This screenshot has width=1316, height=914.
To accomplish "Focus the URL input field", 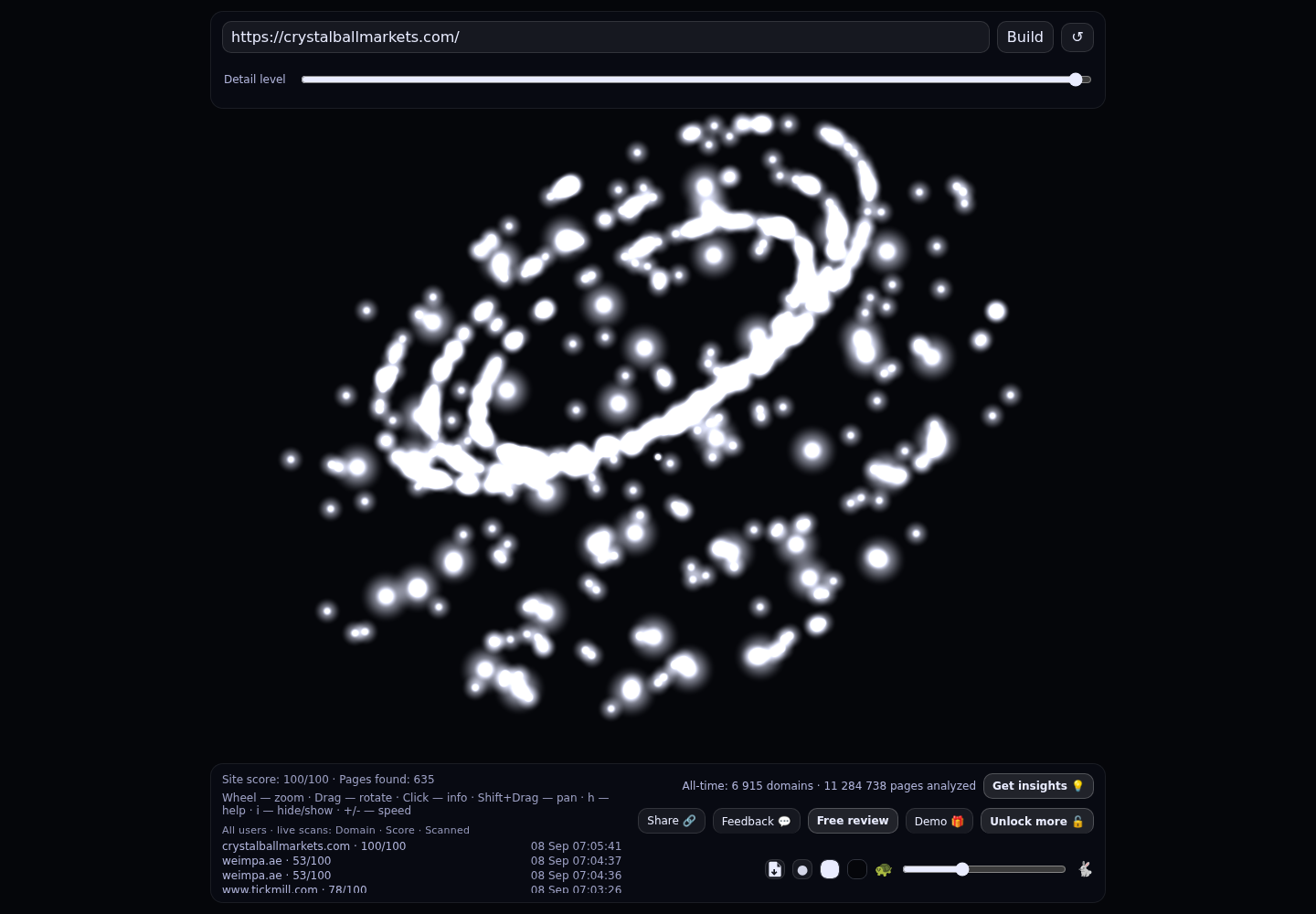I will [606, 37].
